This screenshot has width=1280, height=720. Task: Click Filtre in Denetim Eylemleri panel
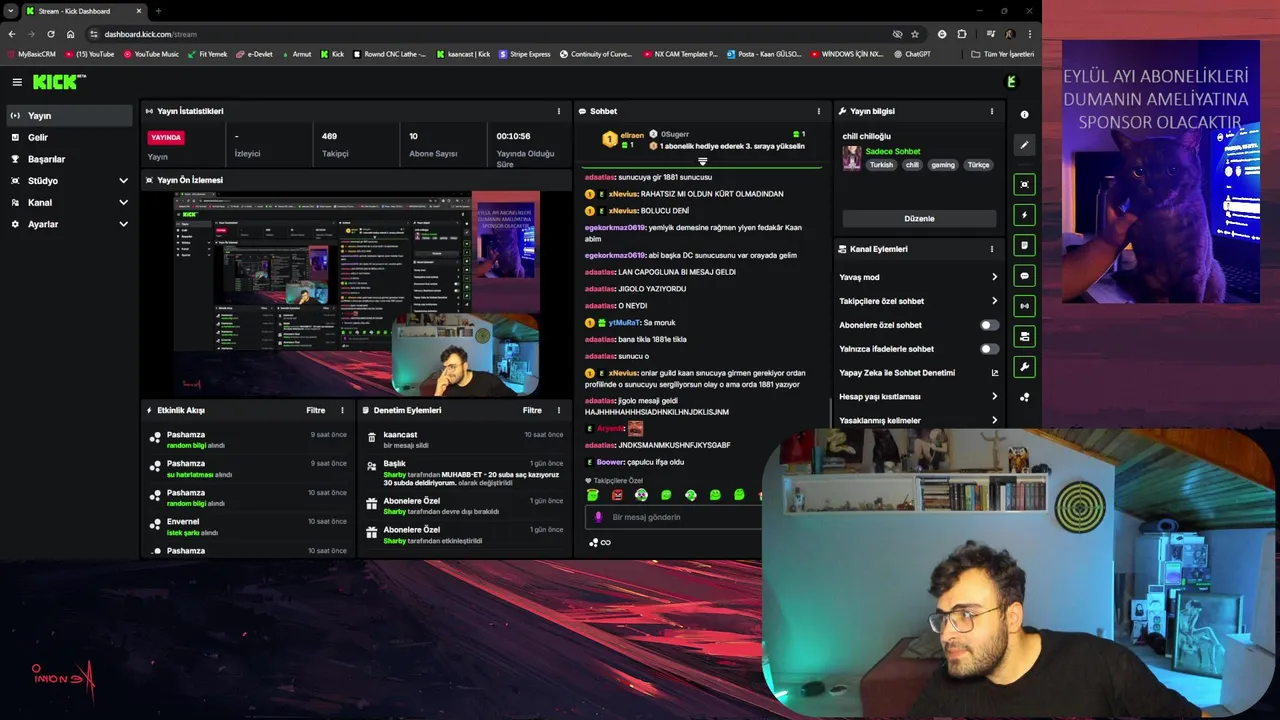532,410
